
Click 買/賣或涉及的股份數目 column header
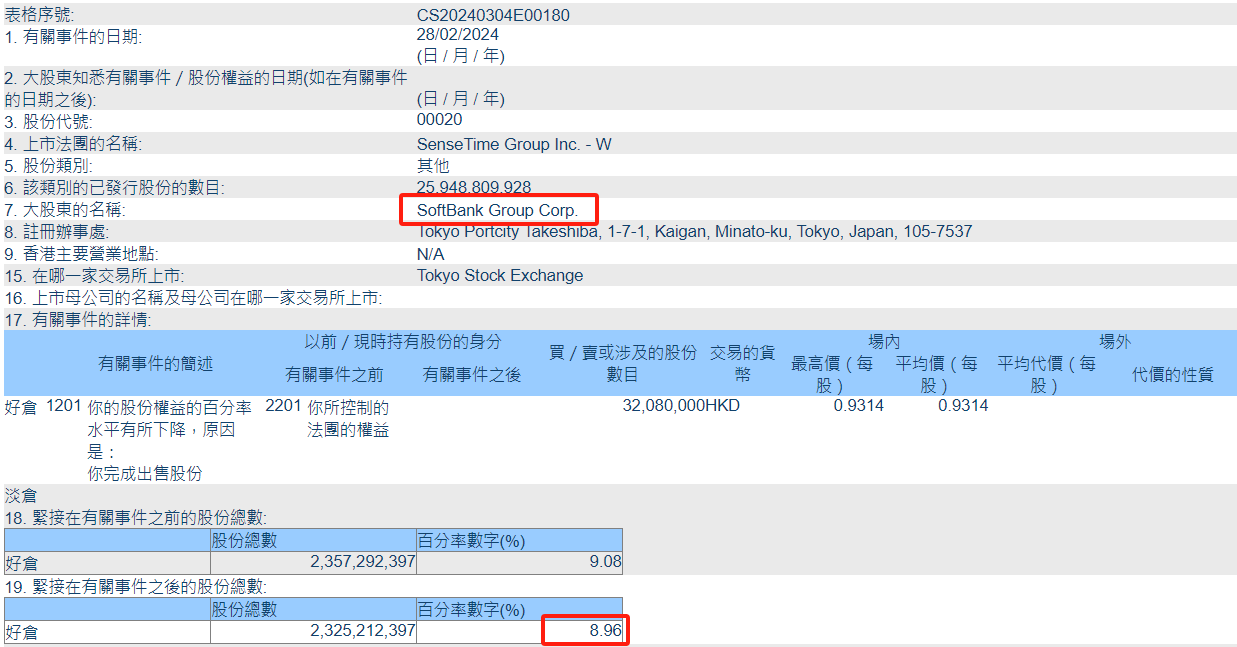click(623, 364)
